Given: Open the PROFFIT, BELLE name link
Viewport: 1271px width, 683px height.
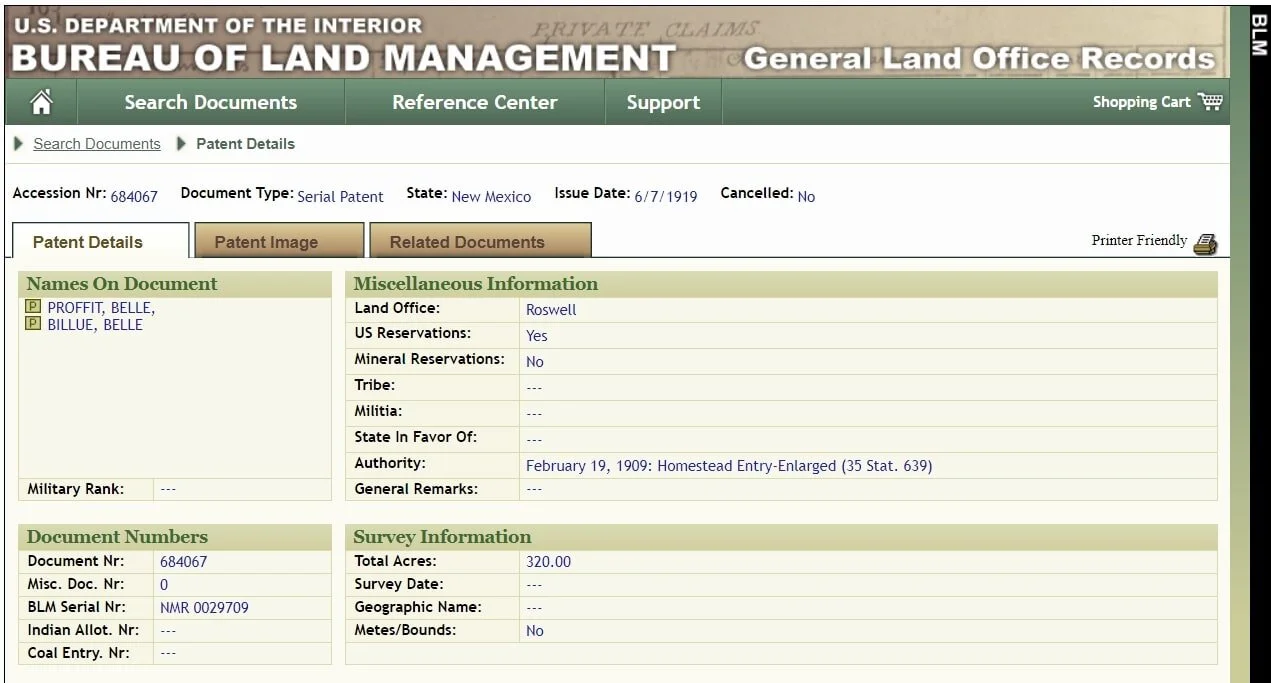Looking at the screenshot, I should coord(101,308).
